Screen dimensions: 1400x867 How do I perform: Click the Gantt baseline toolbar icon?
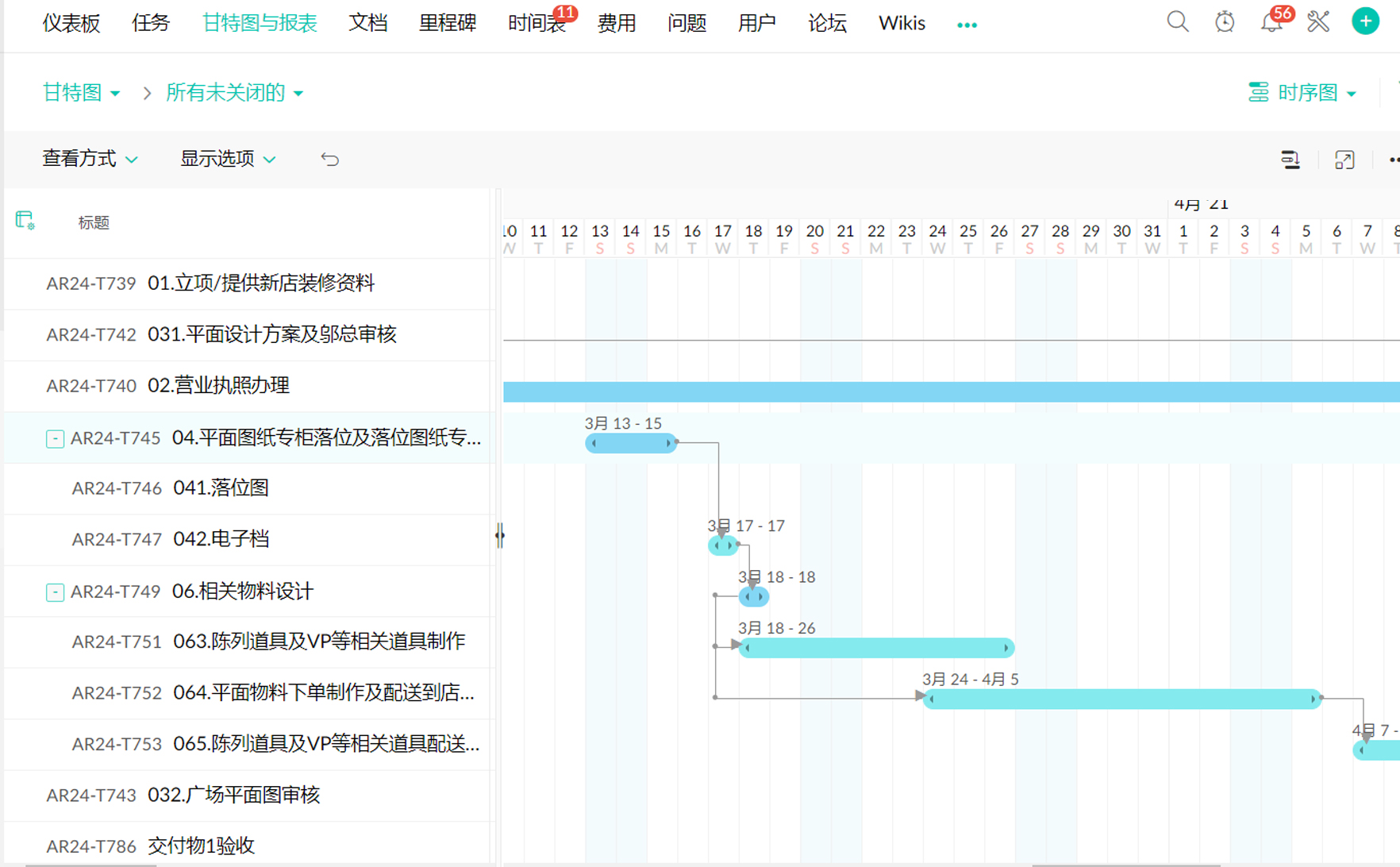[1290, 160]
